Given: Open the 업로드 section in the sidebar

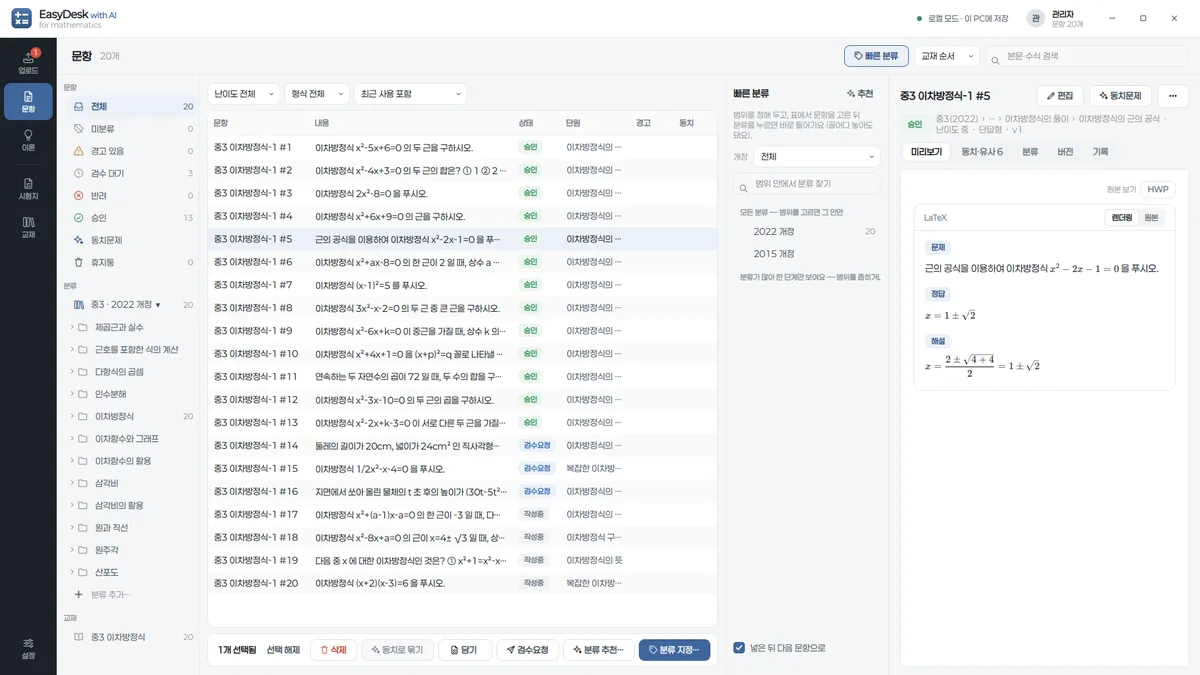Looking at the screenshot, I should point(28,61).
